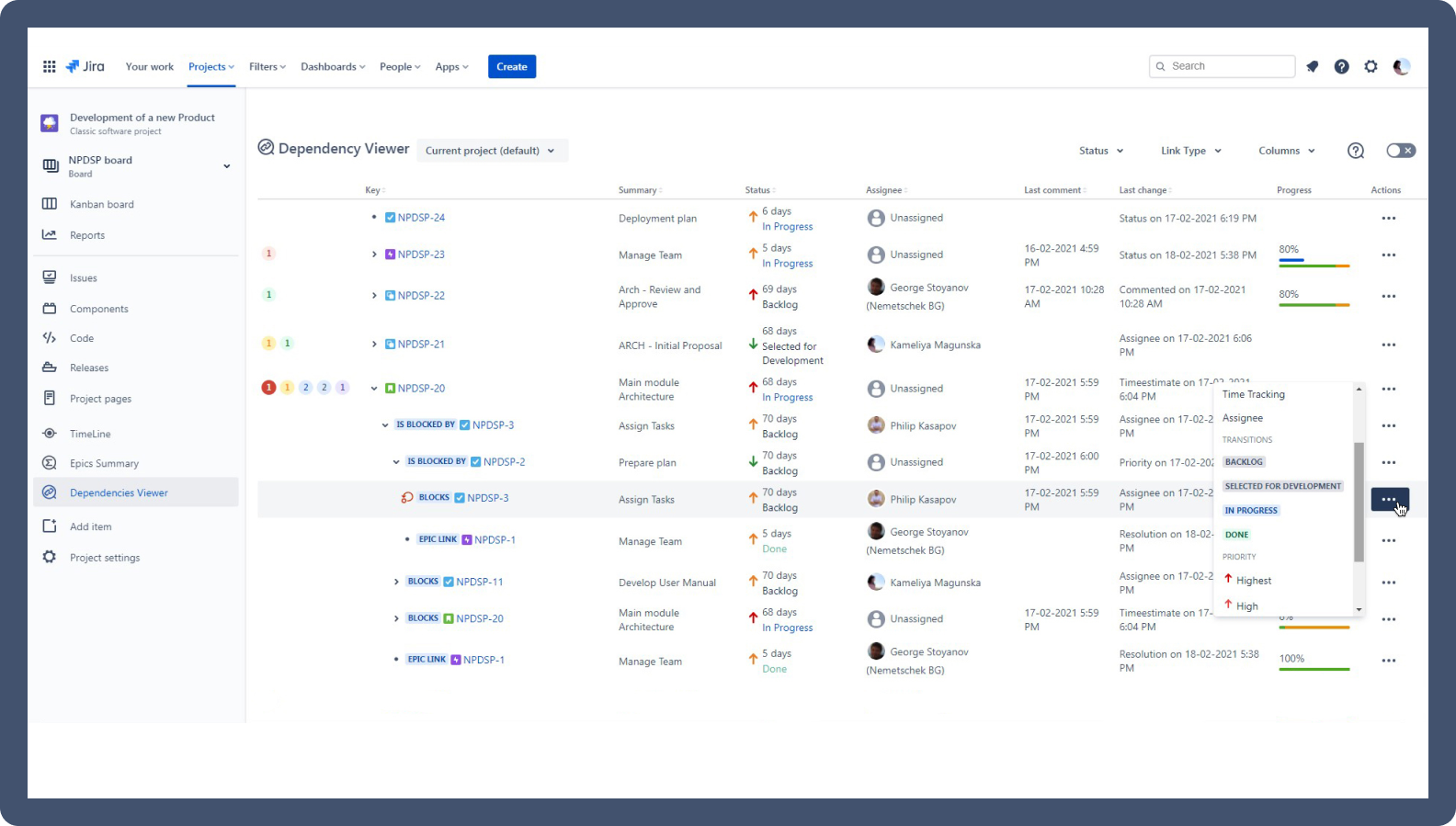The height and width of the screenshot is (826, 1456).
Task: Open the Current project (default) dropdown
Action: tap(492, 151)
